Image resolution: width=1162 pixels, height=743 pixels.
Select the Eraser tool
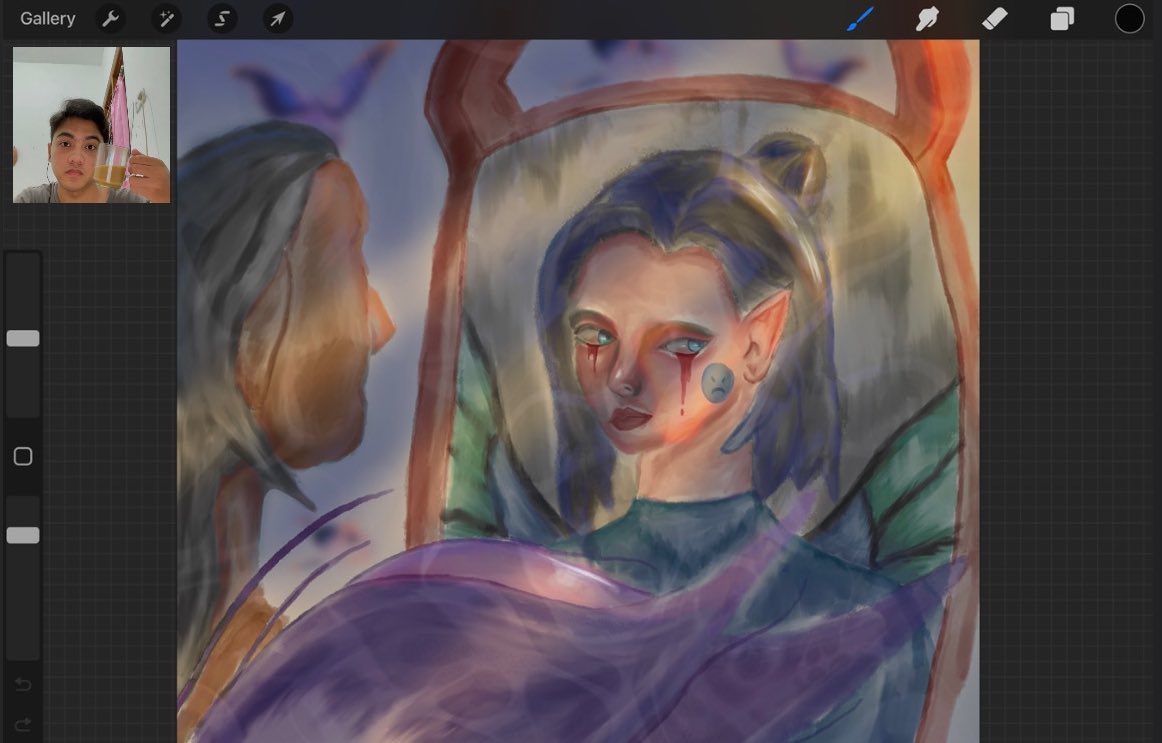pyautogui.click(x=995, y=19)
